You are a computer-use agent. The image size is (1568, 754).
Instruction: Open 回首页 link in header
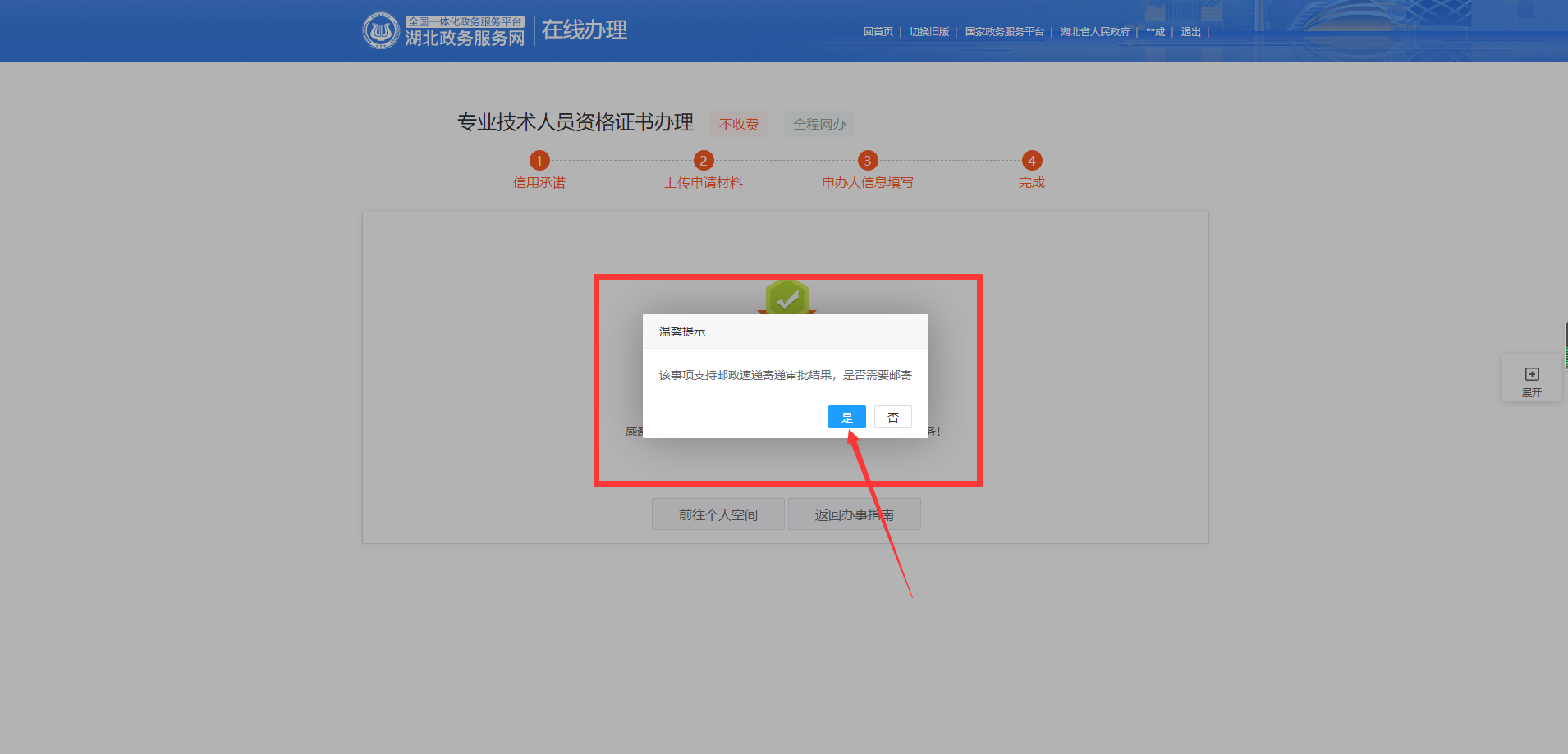tap(878, 32)
